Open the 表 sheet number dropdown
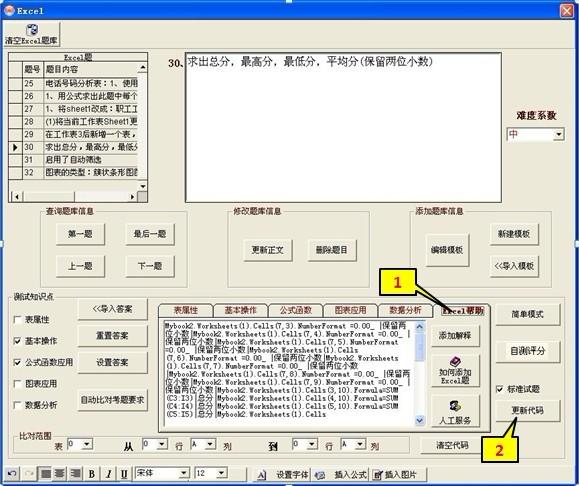Viewport: 579px width, 486px height. click(x=87, y=444)
